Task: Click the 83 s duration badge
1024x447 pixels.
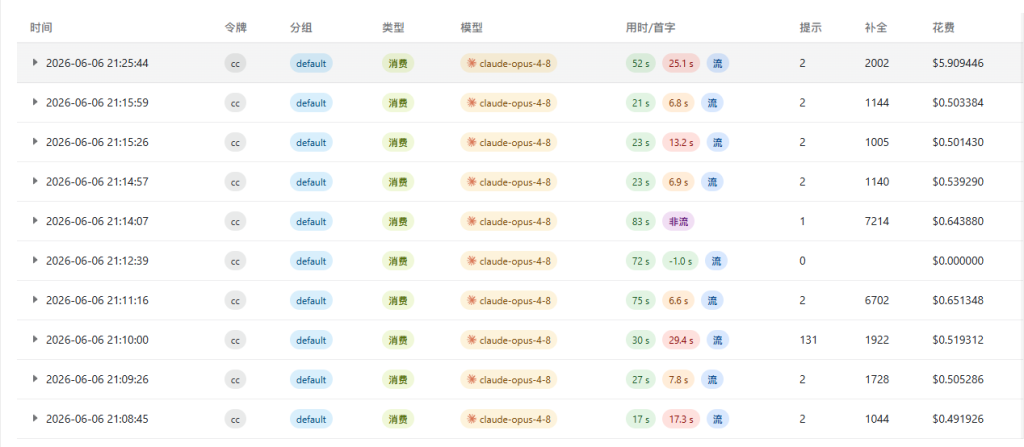Action: tap(641, 222)
